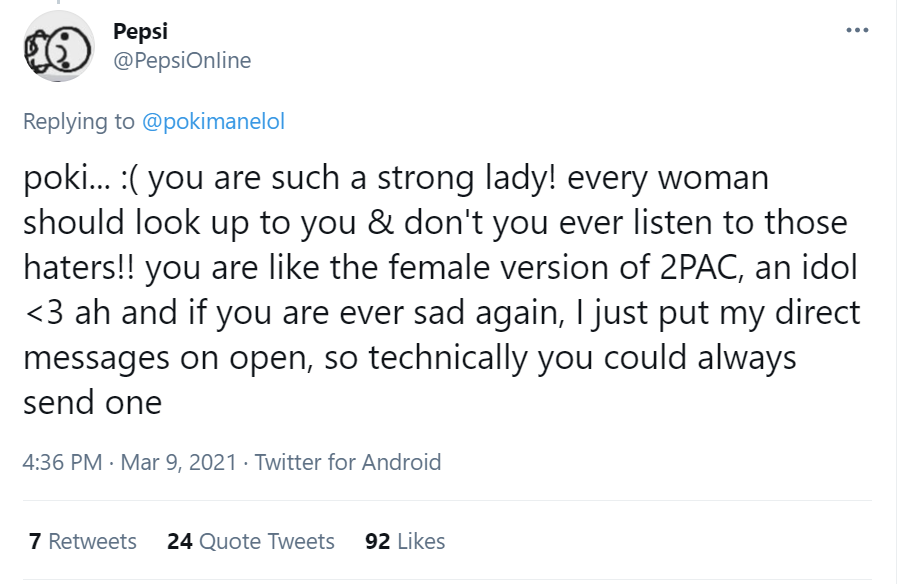Viewport: 898px width, 584px height.
Task: Click "send one" at the tweet's end
Action: coord(92,403)
